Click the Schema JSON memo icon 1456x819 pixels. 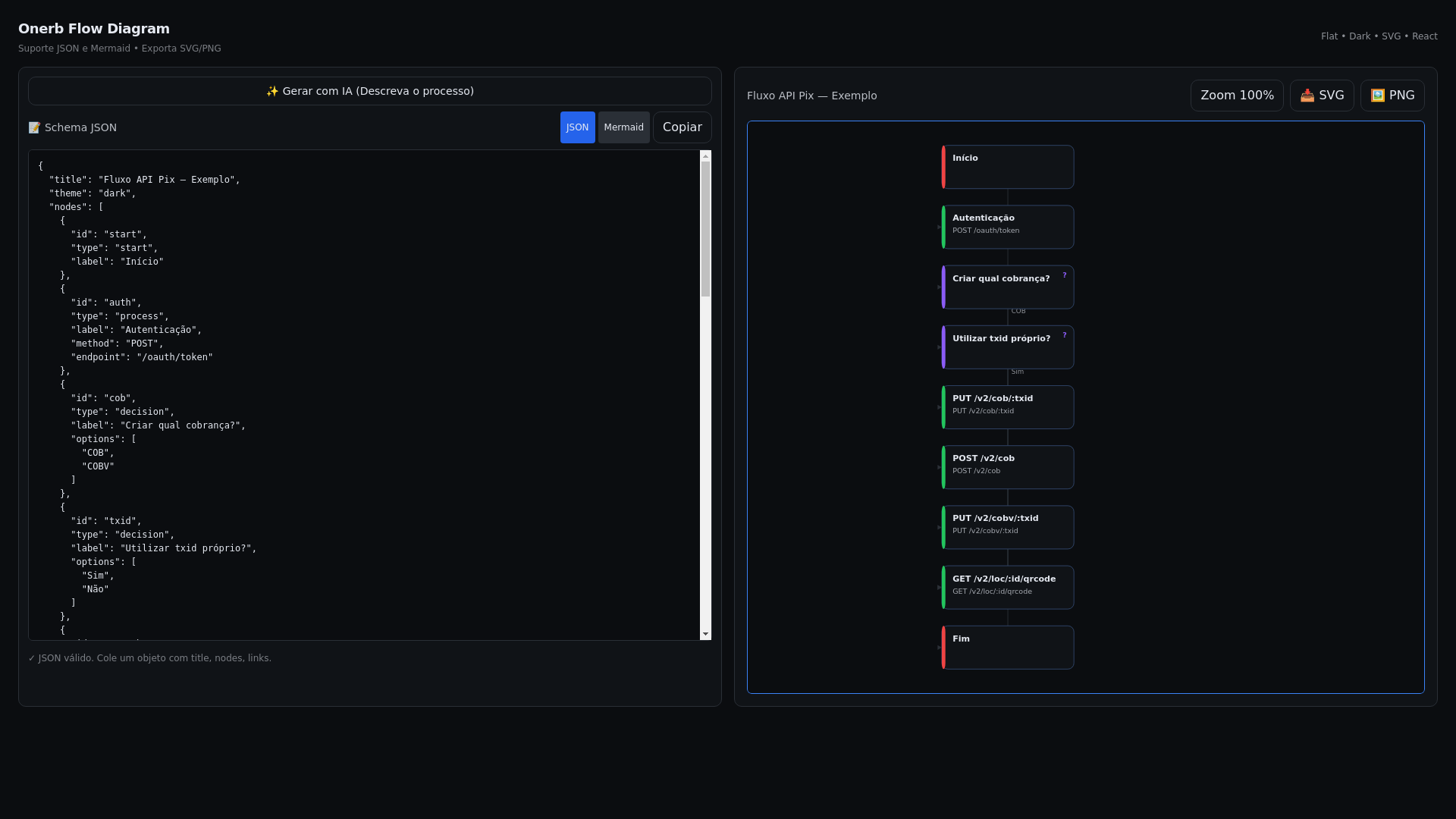34,127
